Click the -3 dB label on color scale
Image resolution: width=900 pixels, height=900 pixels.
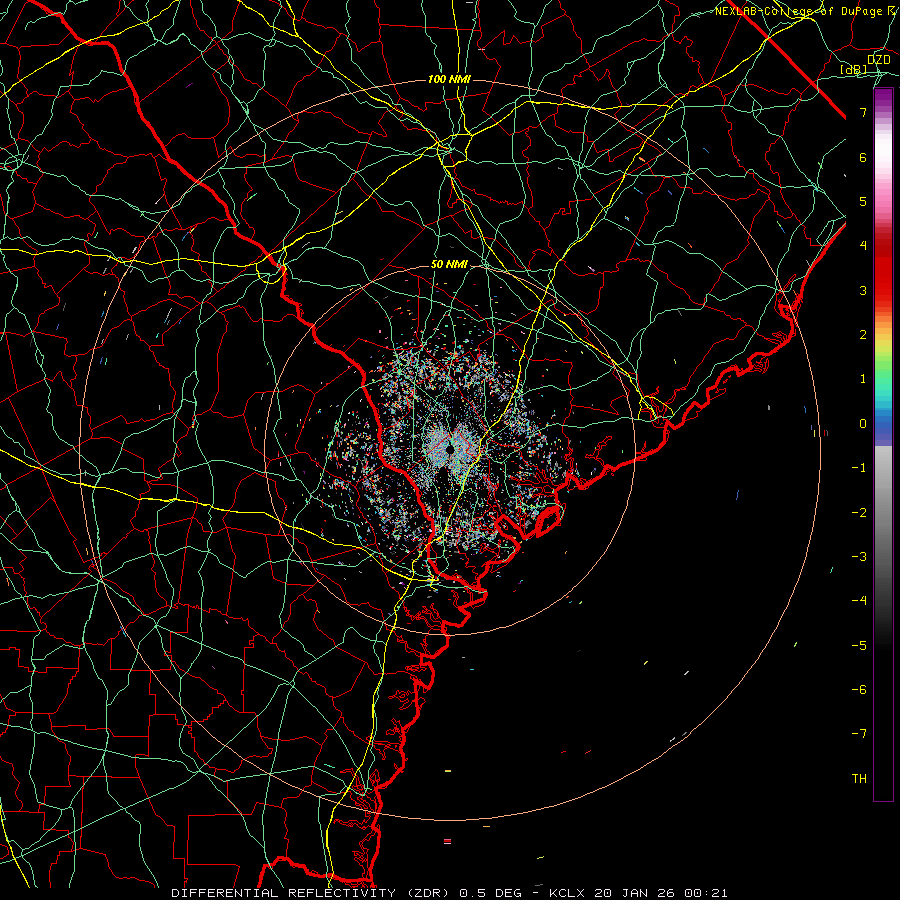859,557
